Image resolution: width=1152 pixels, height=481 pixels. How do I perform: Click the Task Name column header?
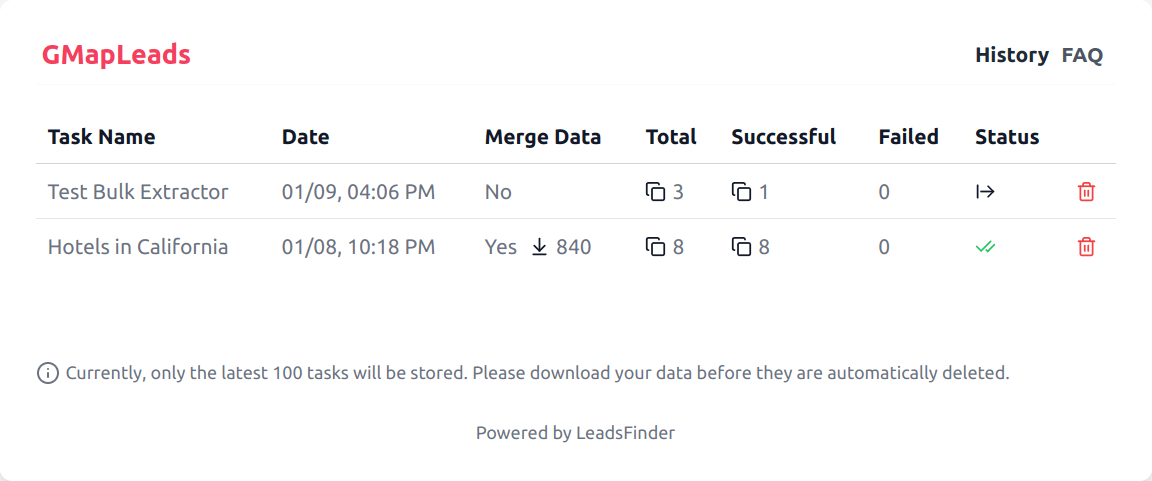[102, 137]
